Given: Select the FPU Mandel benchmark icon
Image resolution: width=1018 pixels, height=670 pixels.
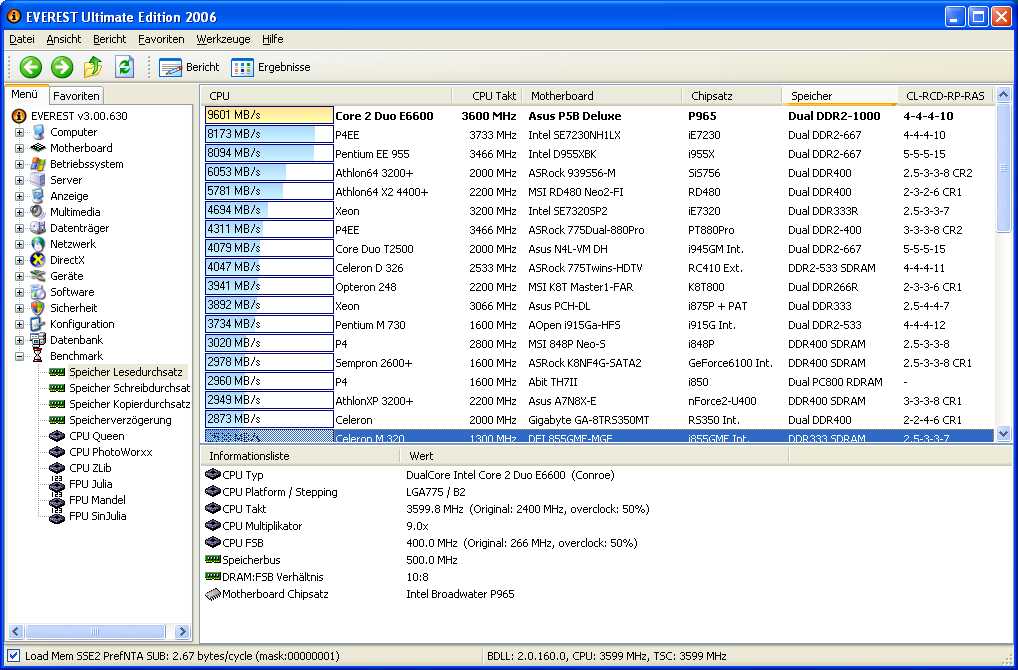Looking at the screenshot, I should click(57, 501).
